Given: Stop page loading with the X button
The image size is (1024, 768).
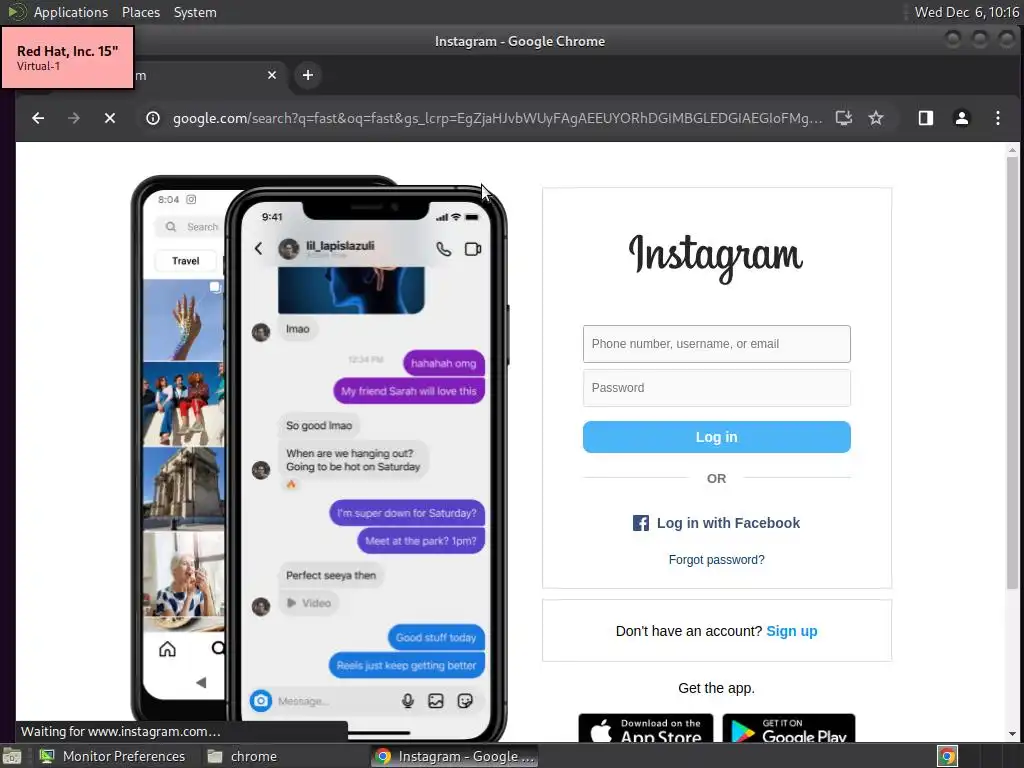Looking at the screenshot, I should click(110, 118).
